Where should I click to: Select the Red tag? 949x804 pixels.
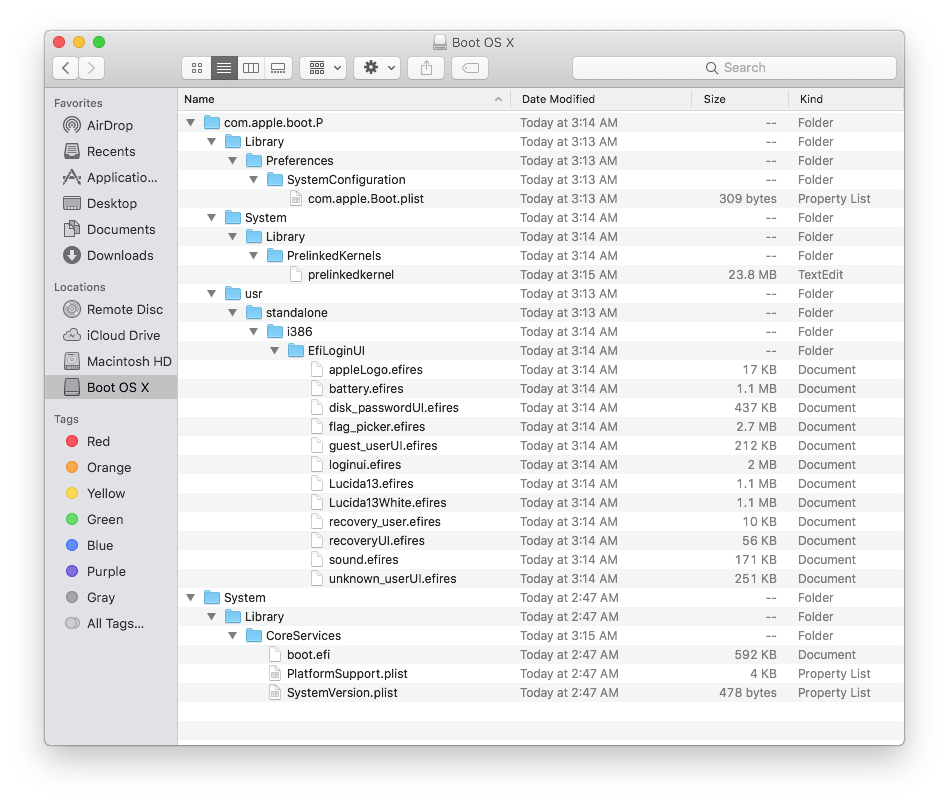coord(111,441)
